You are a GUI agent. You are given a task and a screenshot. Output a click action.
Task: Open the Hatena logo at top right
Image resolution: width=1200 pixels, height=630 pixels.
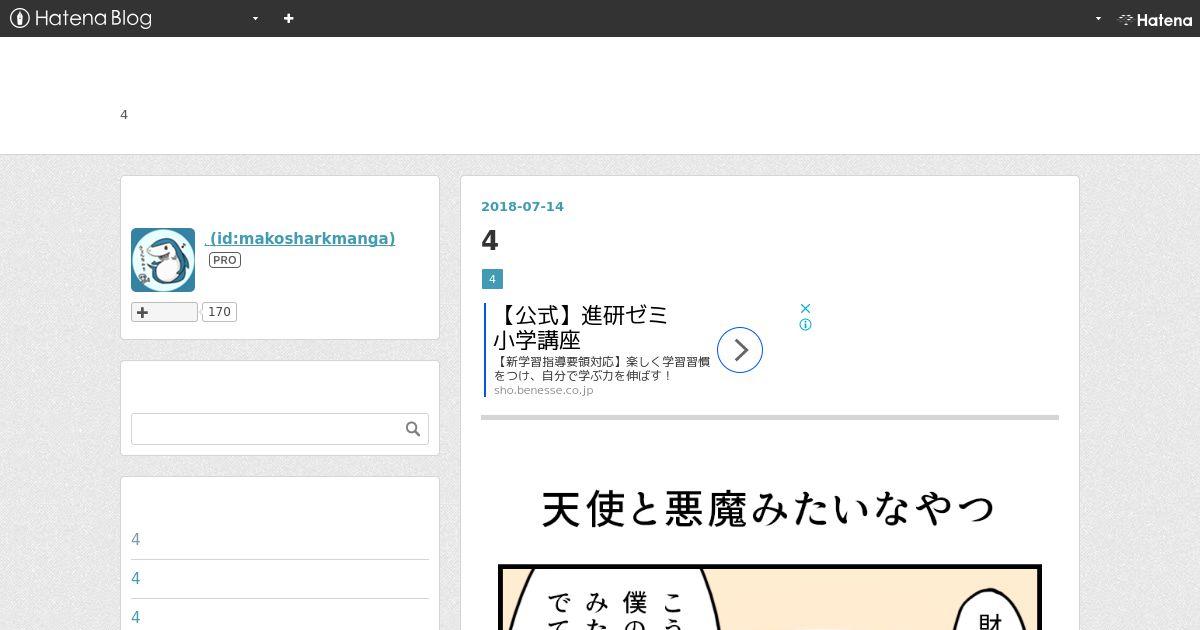pos(1155,19)
